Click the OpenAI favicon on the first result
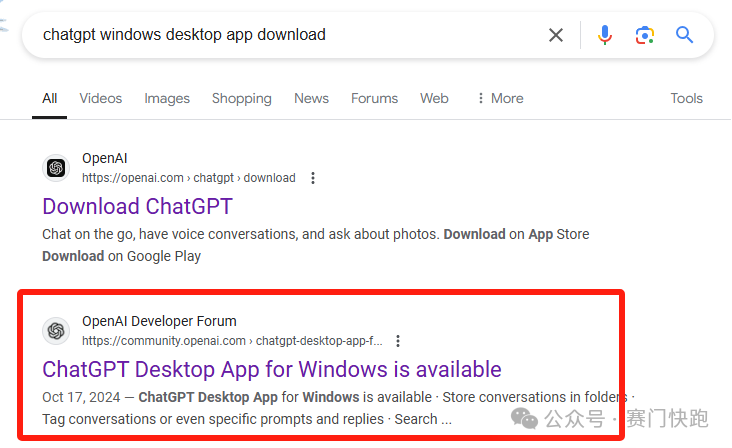 (x=57, y=168)
